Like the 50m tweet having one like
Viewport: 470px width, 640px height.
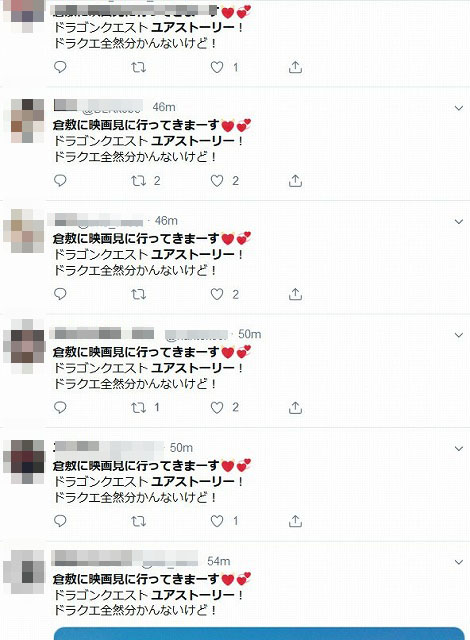(217, 521)
